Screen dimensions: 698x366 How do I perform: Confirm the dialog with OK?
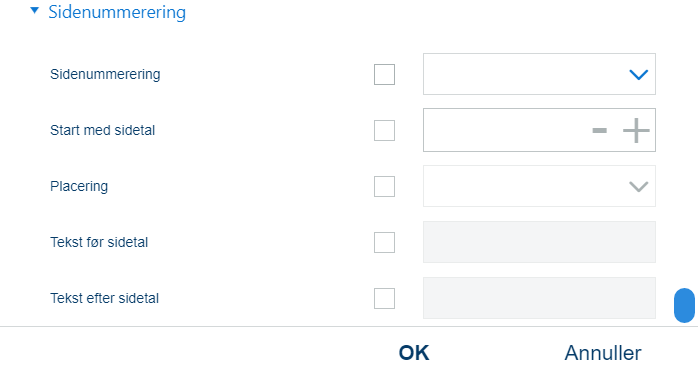pyautogui.click(x=414, y=353)
